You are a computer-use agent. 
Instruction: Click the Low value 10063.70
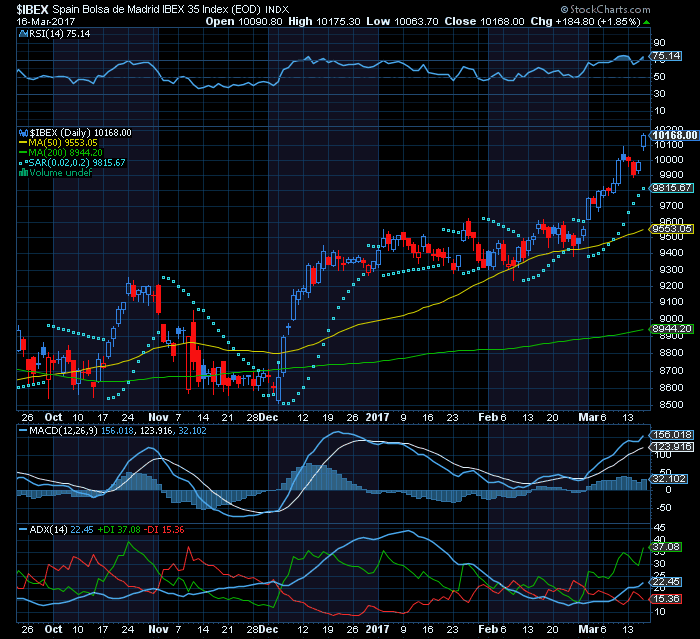point(417,21)
